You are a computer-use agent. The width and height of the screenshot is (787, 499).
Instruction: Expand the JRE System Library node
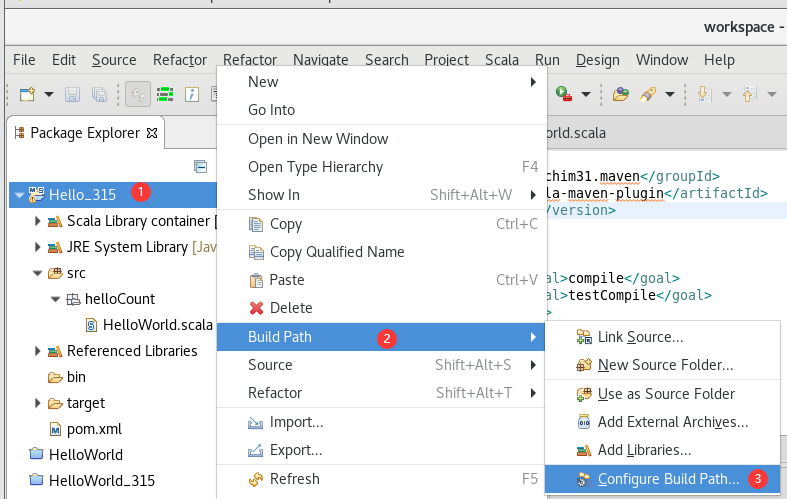(x=37, y=247)
